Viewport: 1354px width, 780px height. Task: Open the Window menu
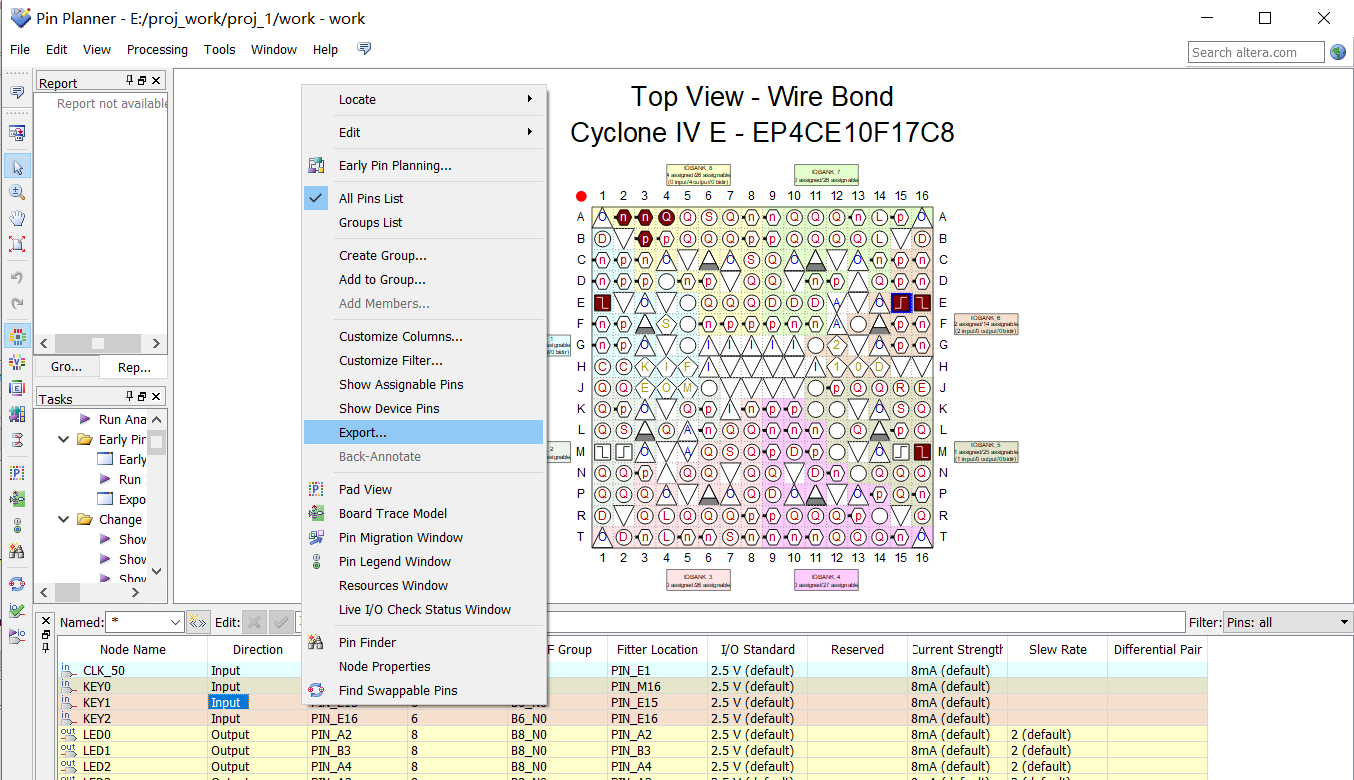tap(273, 49)
